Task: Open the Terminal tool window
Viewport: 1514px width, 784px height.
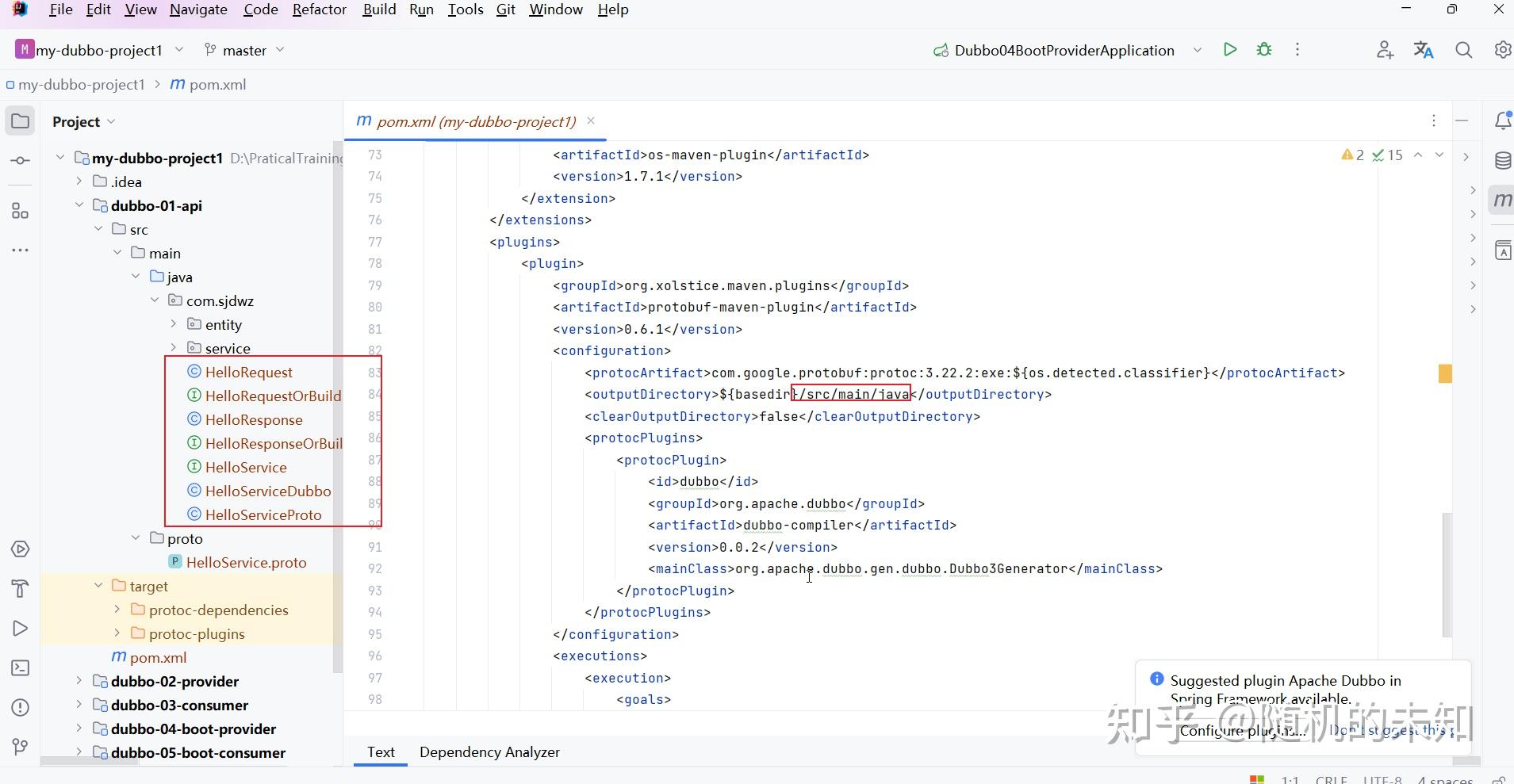Action: (x=20, y=668)
